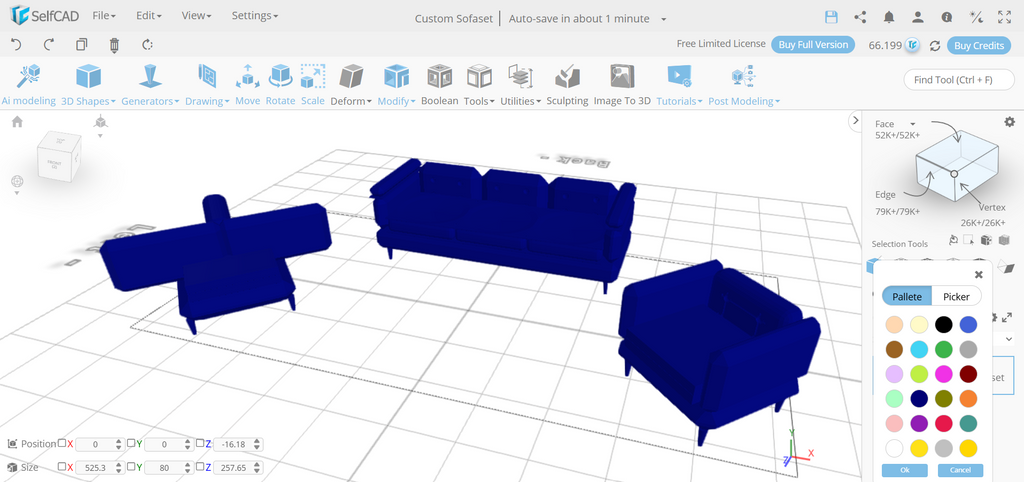The height and width of the screenshot is (482, 1024).
Task: Click the Undo arrow icon
Action: [x=16, y=44]
